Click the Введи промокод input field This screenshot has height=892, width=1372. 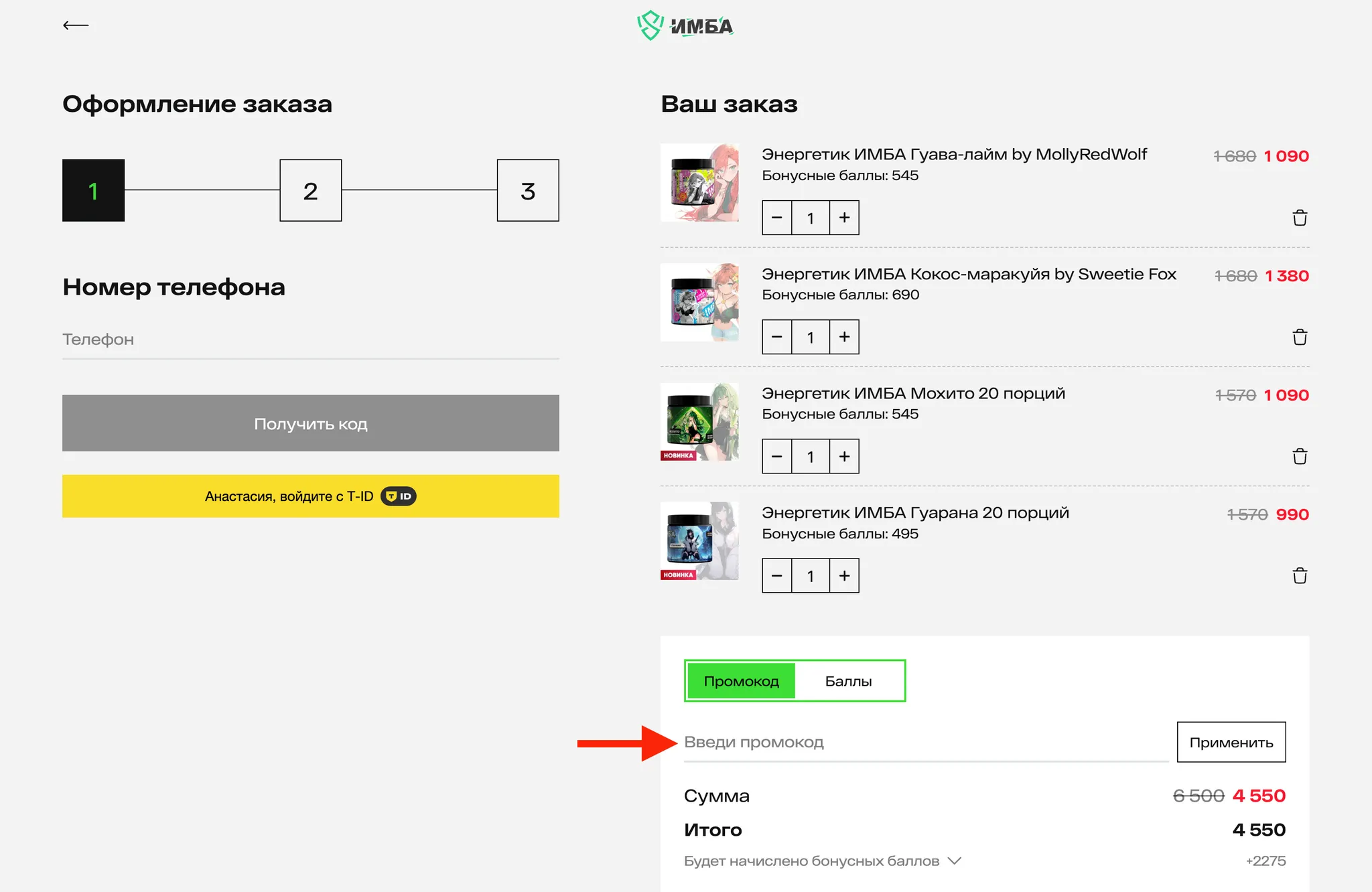pos(926,742)
